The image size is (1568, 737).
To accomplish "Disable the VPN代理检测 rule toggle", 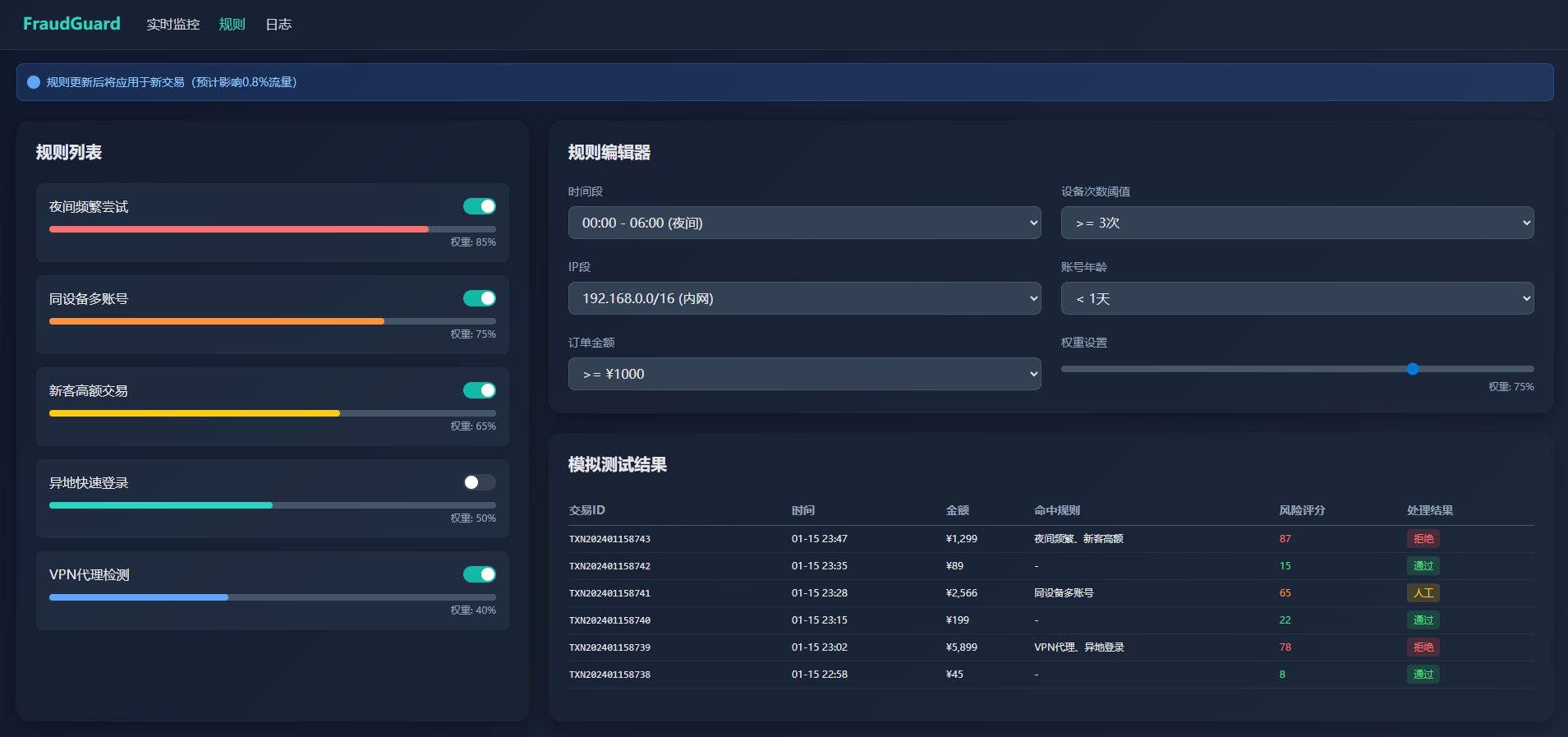I will point(480,574).
